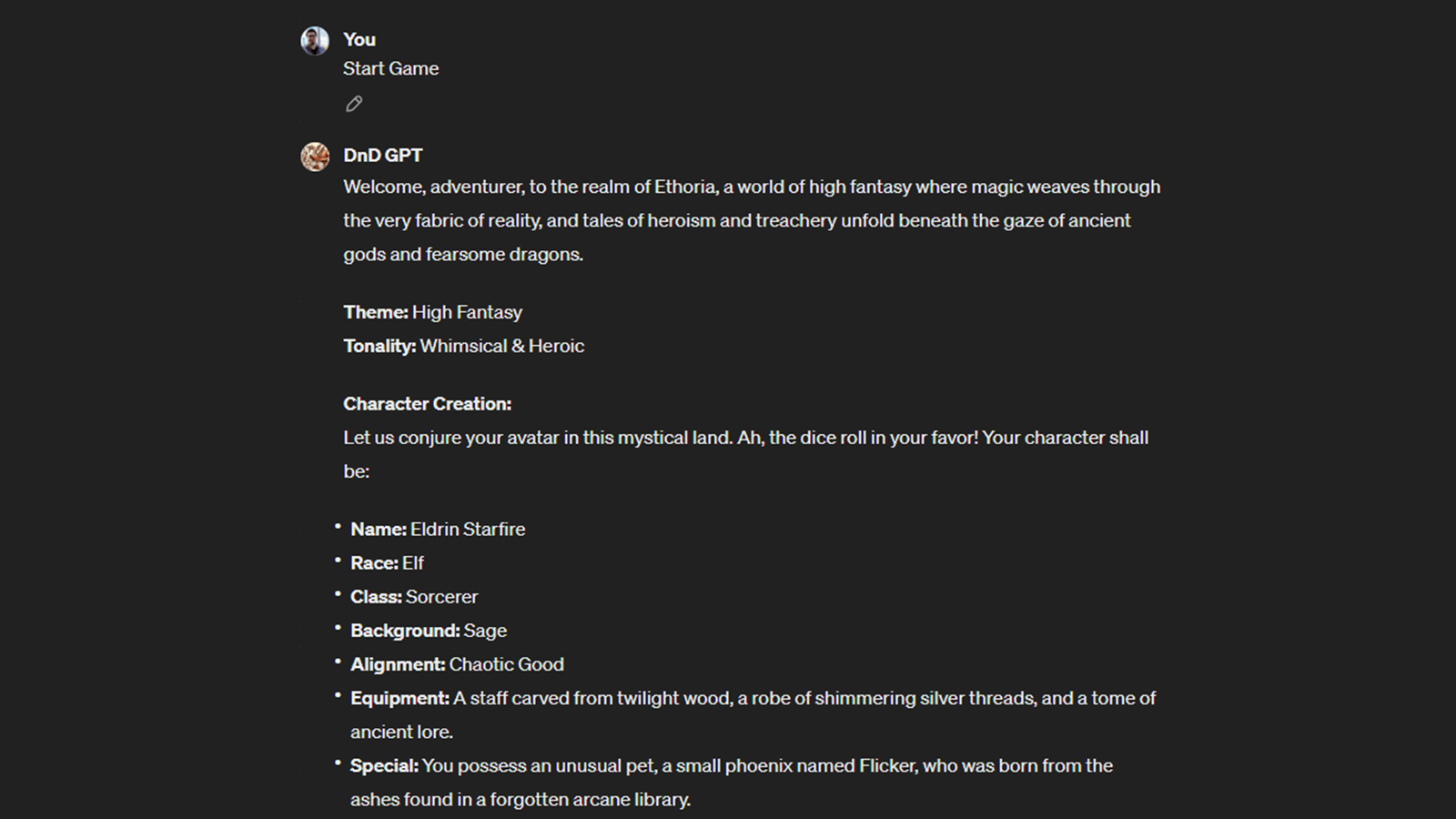Click the "Alignment: Chaotic Good" list item
1456x819 pixels.
(457, 664)
